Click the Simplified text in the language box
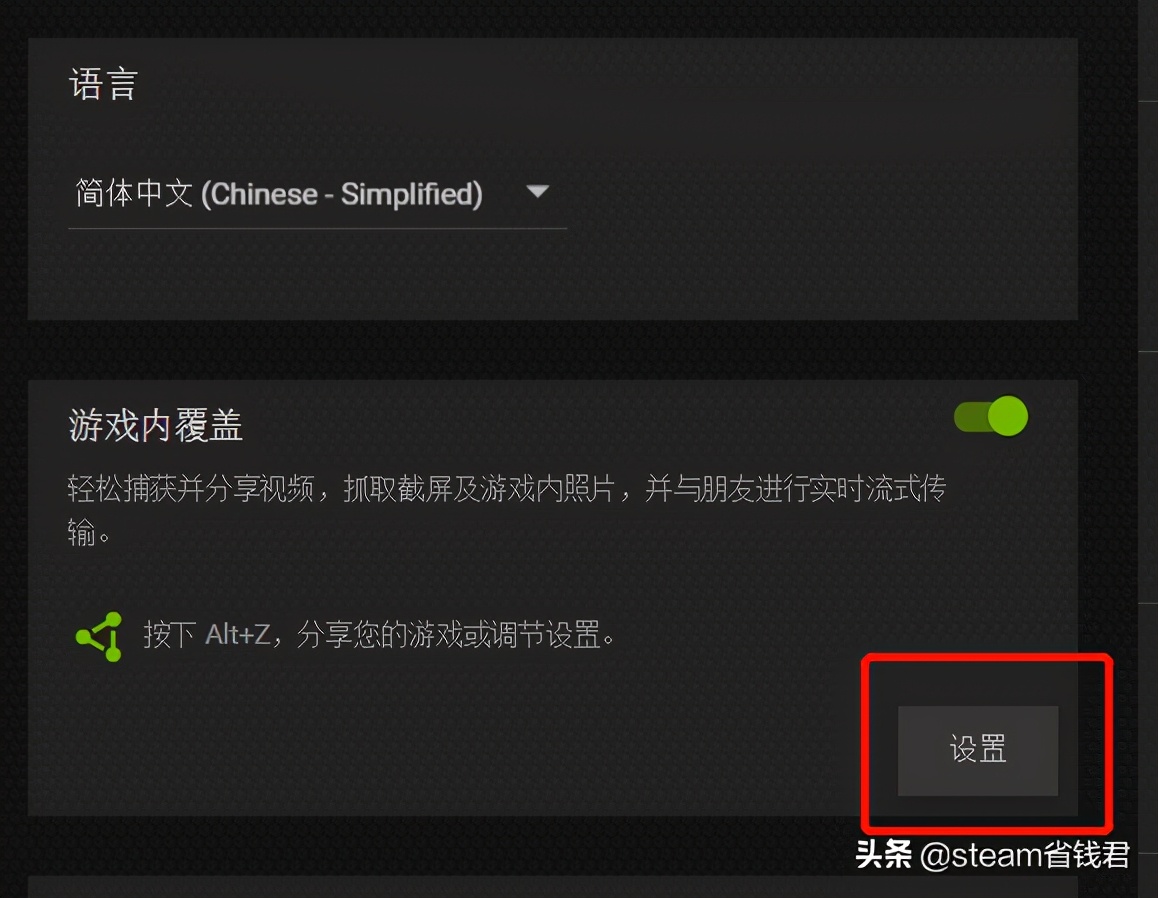Image resolution: width=1158 pixels, height=898 pixels. tap(411, 195)
